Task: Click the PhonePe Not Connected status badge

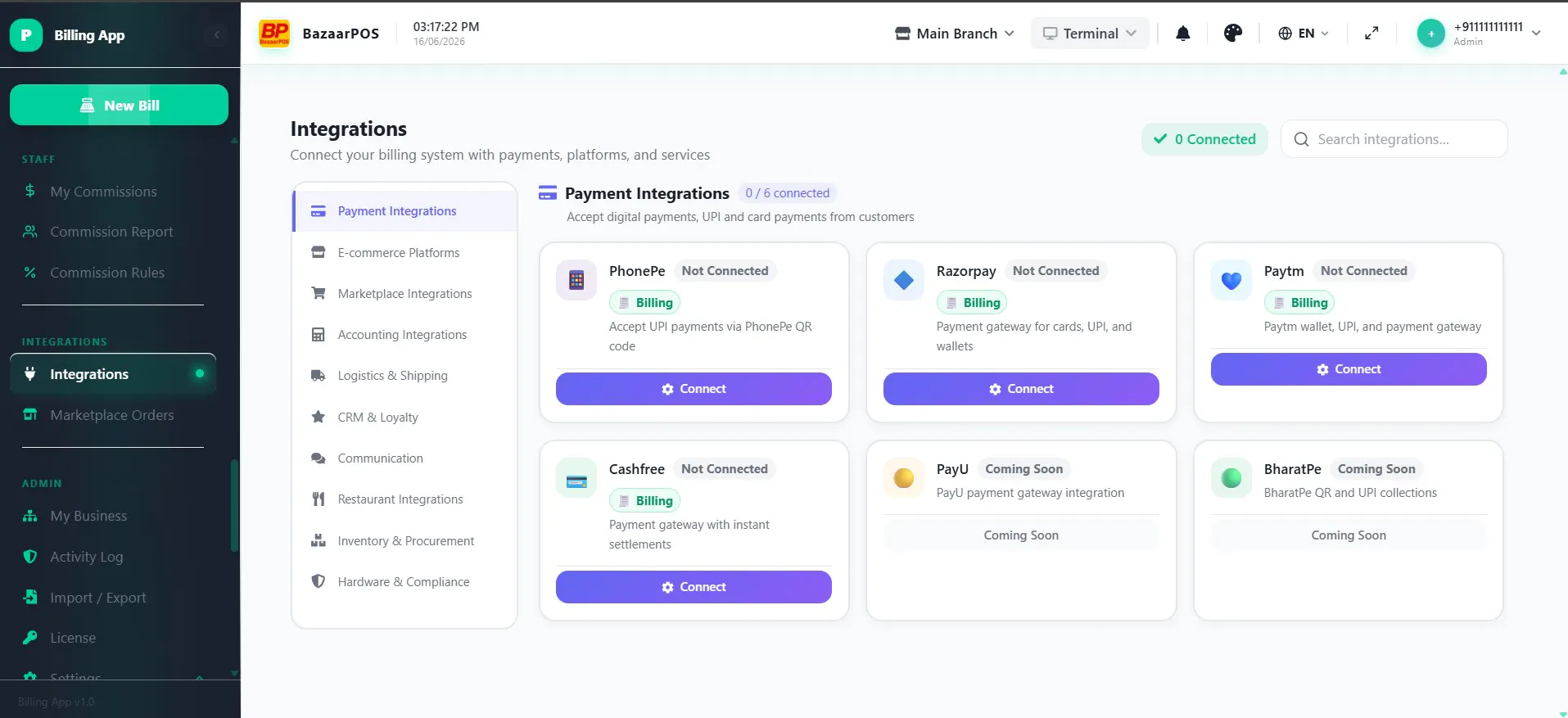Action: [725, 271]
